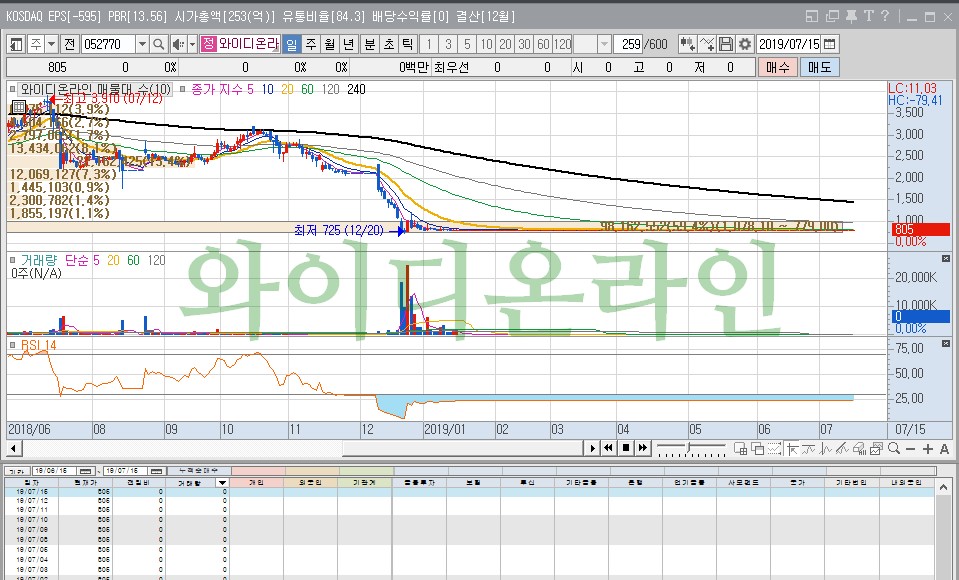This screenshot has height=580, width=959.
Task: Rewind the chart replay
Action: pos(608,448)
